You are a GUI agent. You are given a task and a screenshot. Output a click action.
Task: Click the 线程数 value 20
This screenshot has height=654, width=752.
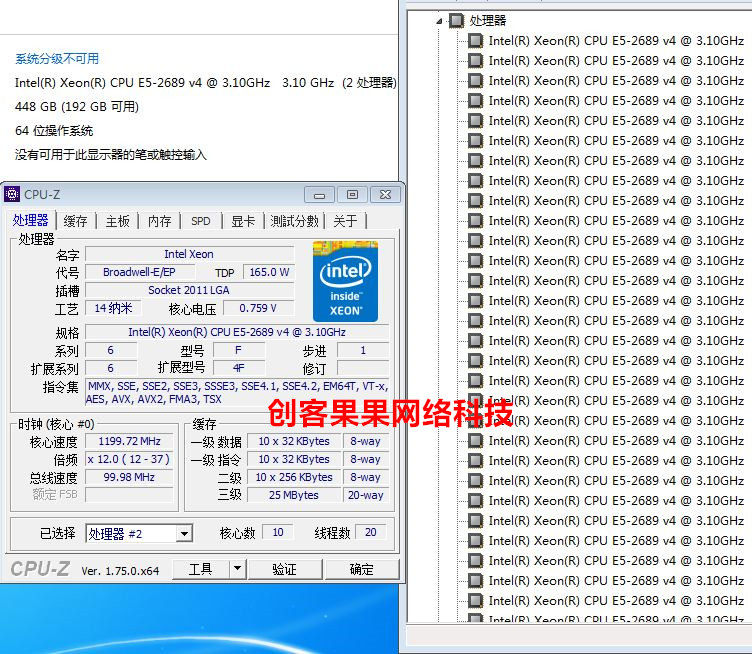pyautogui.click(x=371, y=532)
